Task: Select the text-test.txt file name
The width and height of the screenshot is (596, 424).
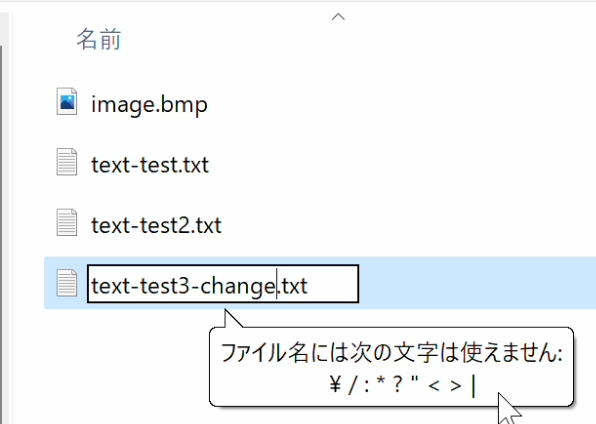Action: 150,165
